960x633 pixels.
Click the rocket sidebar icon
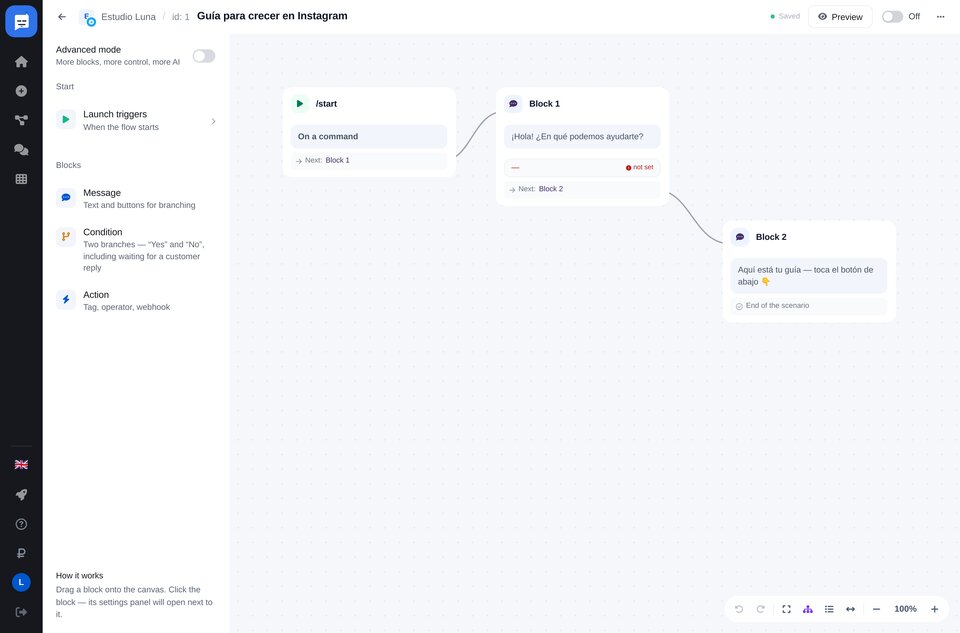[21, 494]
